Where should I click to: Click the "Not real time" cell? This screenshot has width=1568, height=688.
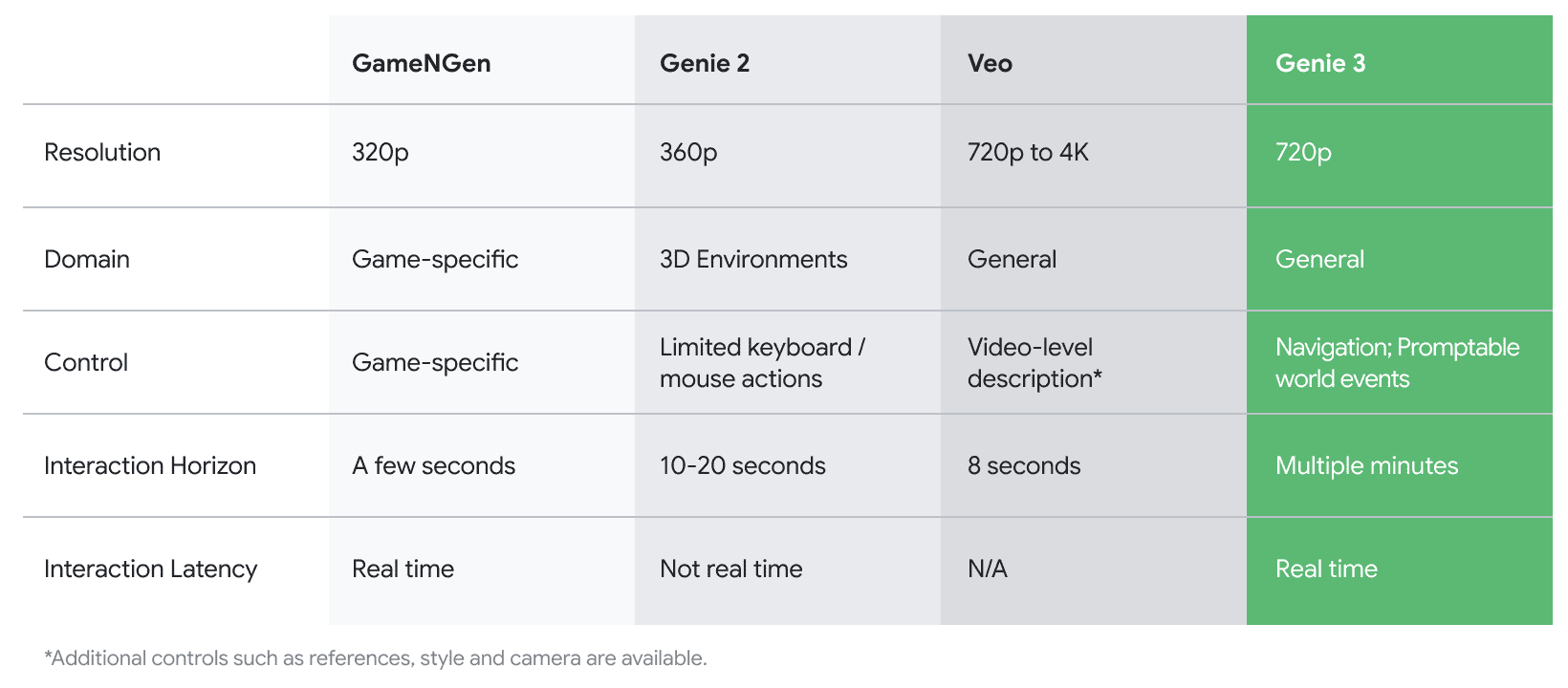click(731, 569)
